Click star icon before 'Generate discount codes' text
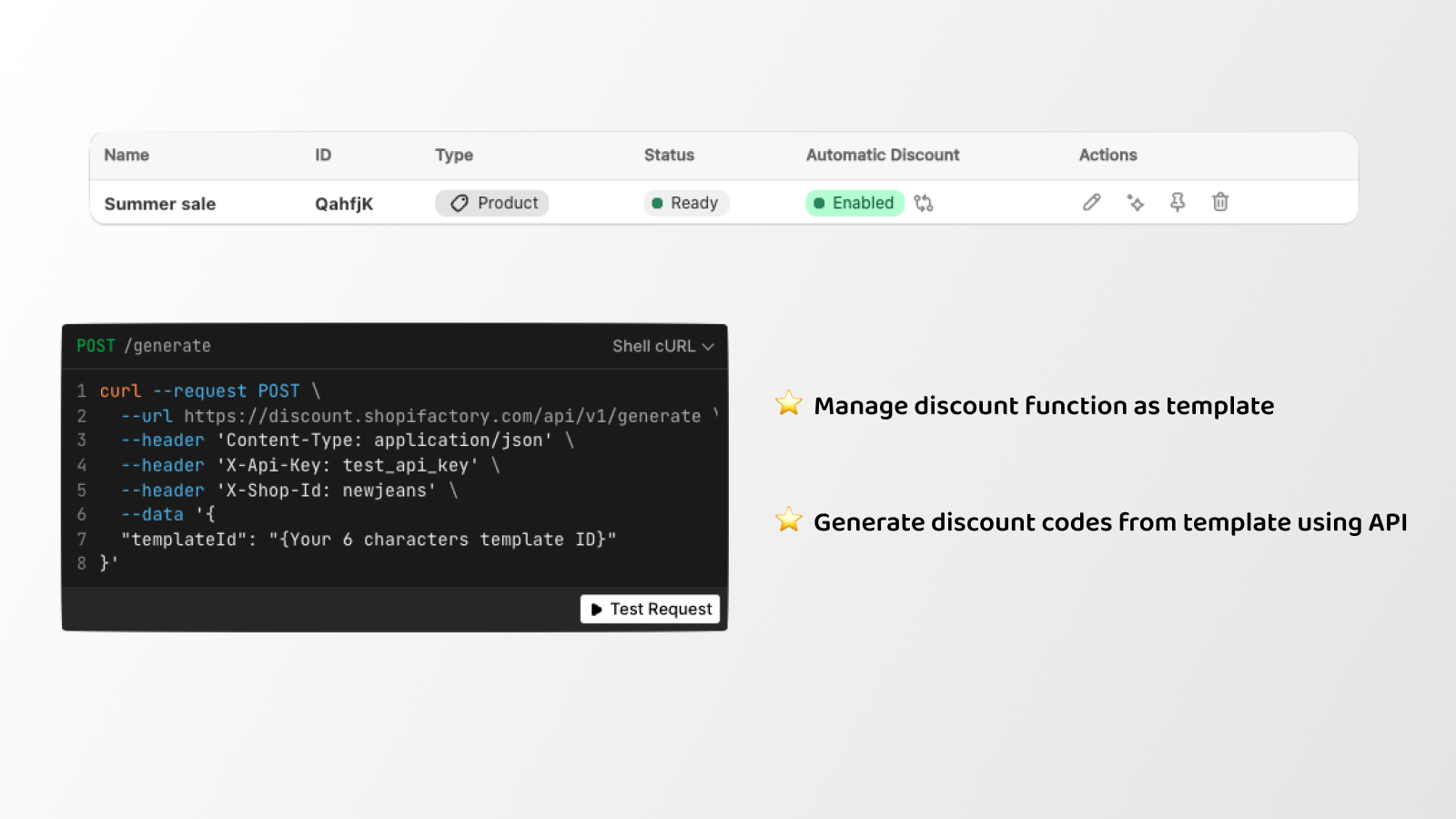1456x819 pixels. pyautogui.click(x=788, y=520)
